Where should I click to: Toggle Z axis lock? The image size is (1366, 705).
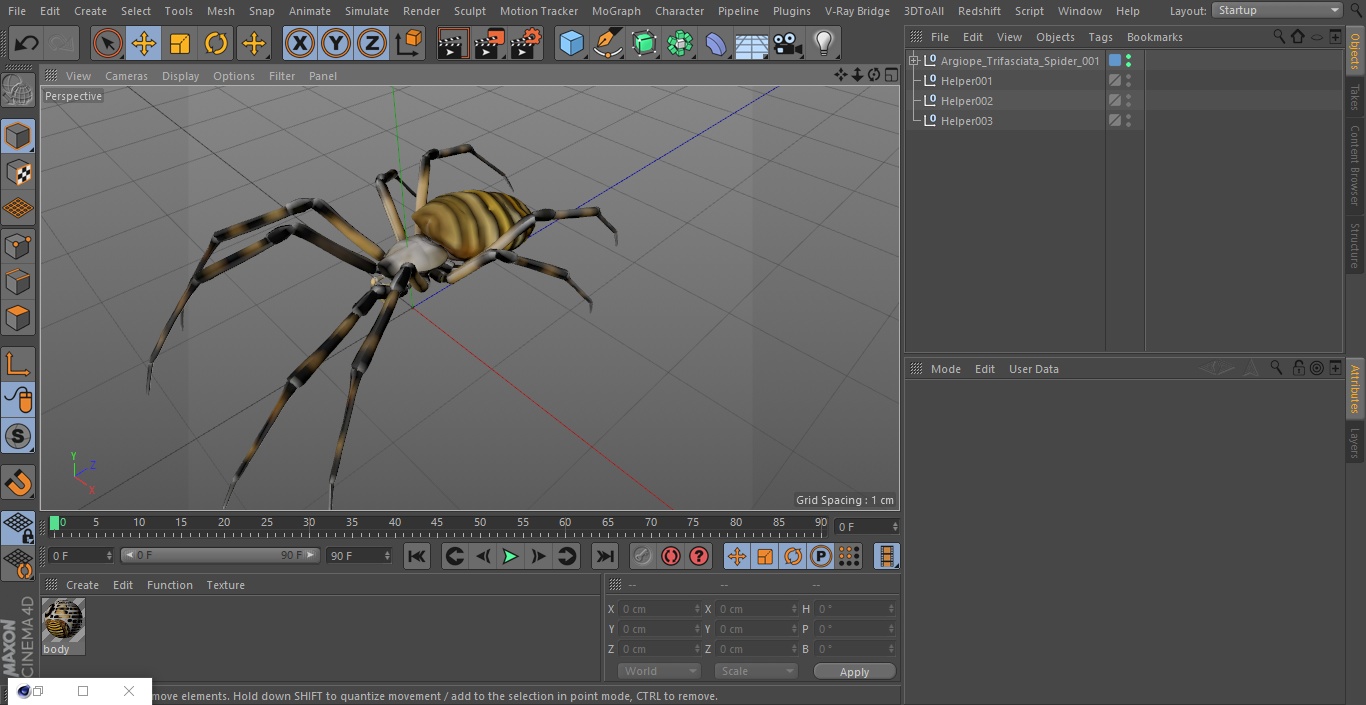coord(372,43)
